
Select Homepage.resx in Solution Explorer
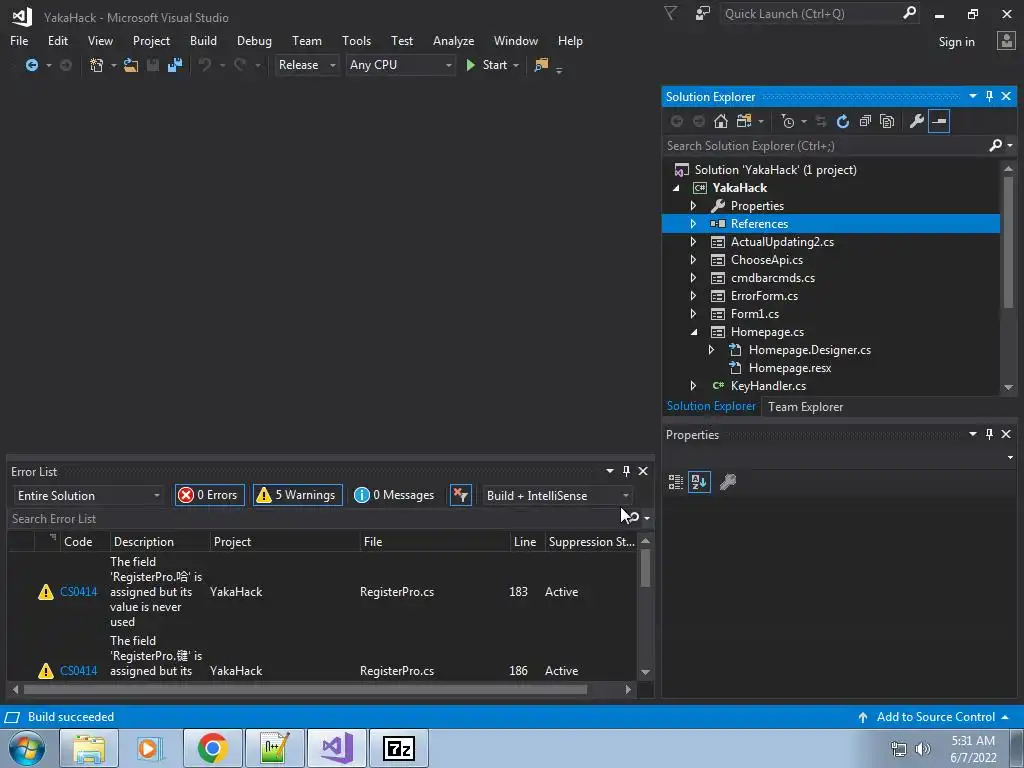pyautogui.click(x=790, y=368)
